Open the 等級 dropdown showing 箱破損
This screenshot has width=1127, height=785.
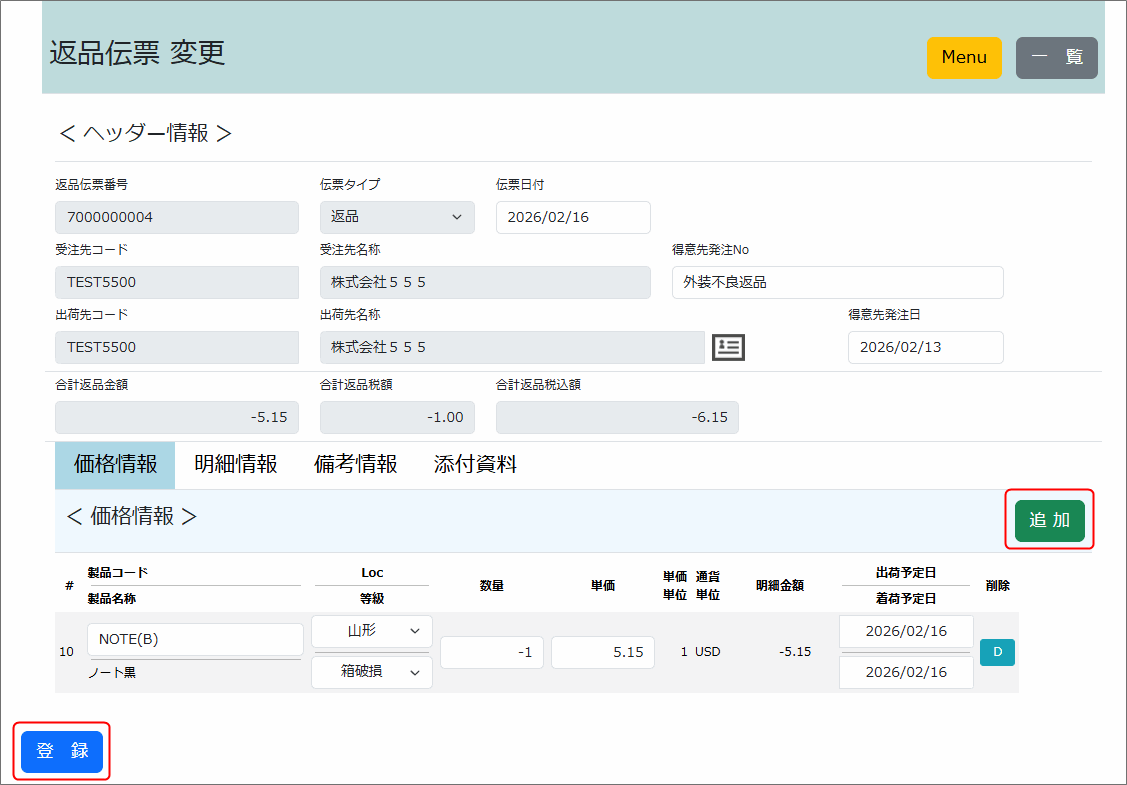(372, 673)
